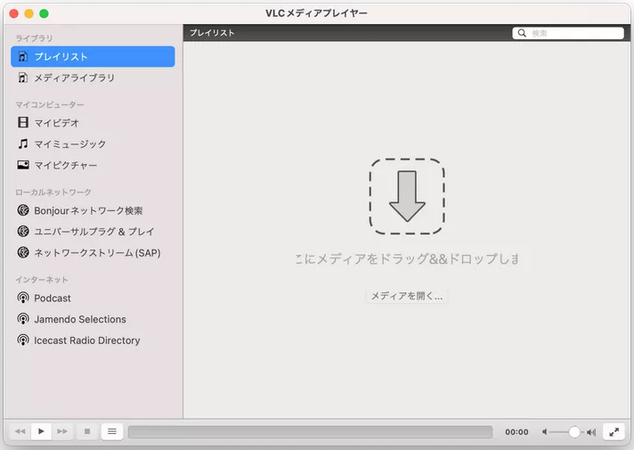Click the ローカルネットワーク section header

pos(53,192)
